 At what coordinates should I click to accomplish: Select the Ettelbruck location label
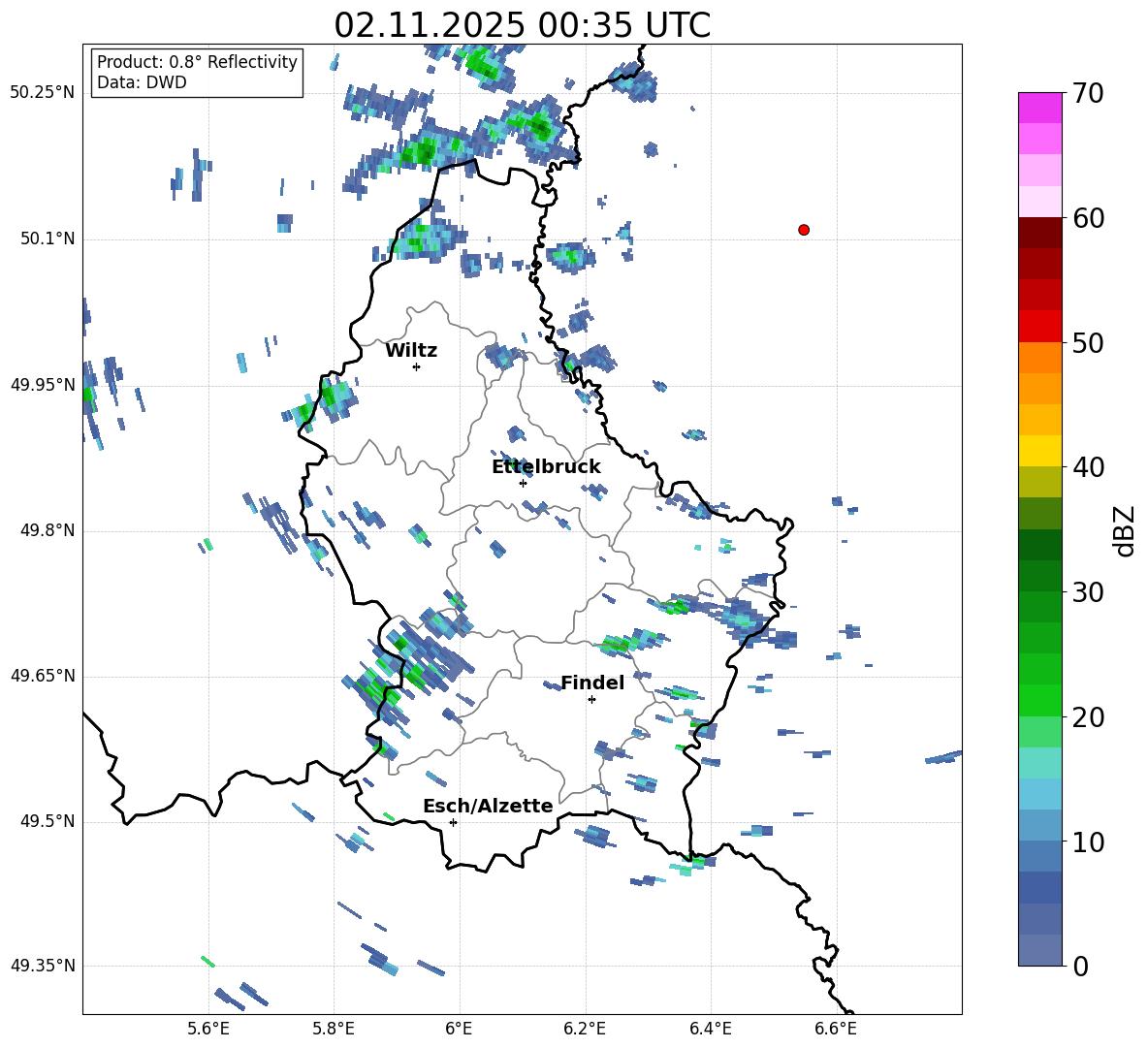(x=546, y=467)
